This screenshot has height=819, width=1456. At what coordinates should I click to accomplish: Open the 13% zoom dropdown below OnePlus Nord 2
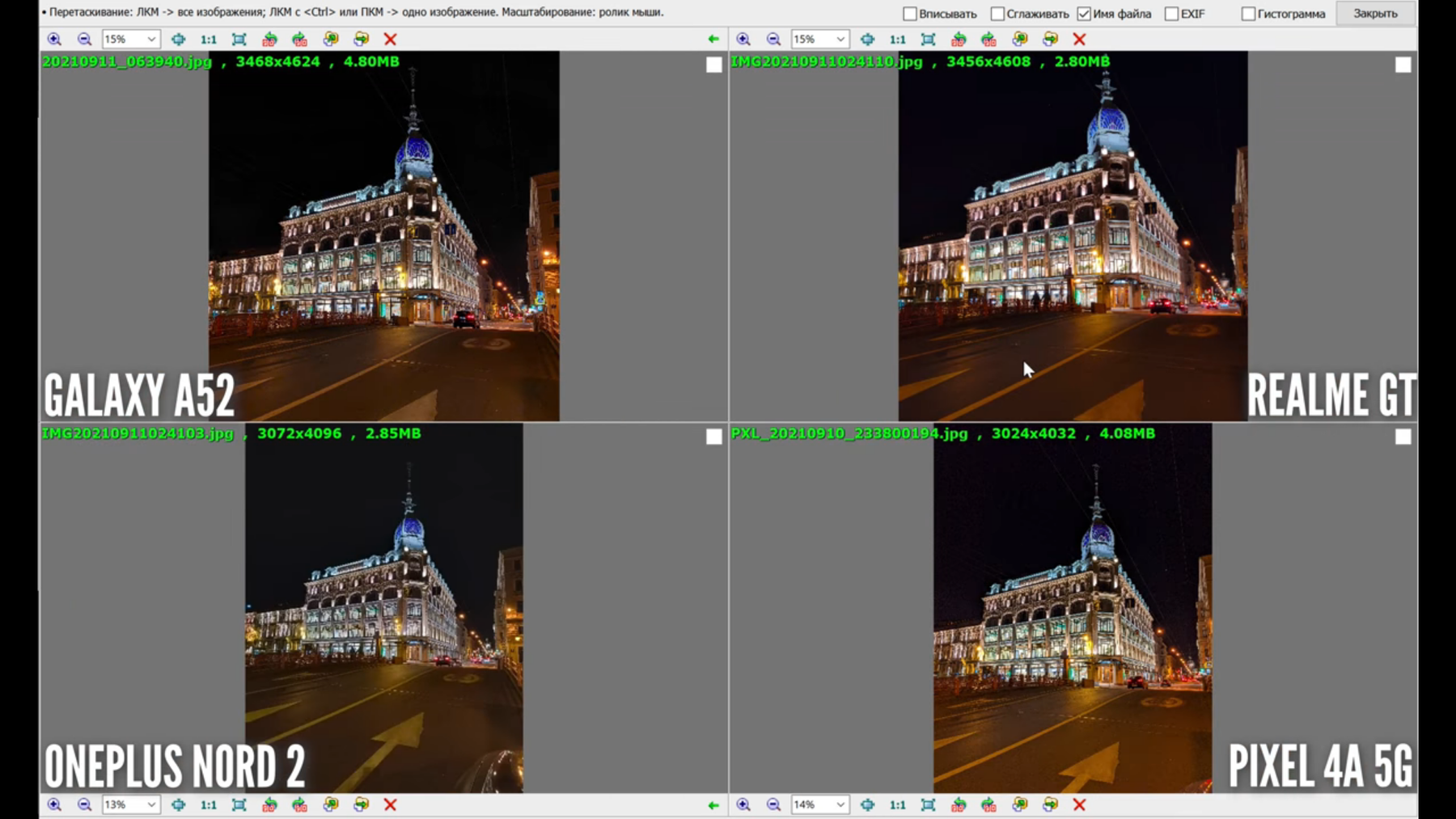150,804
